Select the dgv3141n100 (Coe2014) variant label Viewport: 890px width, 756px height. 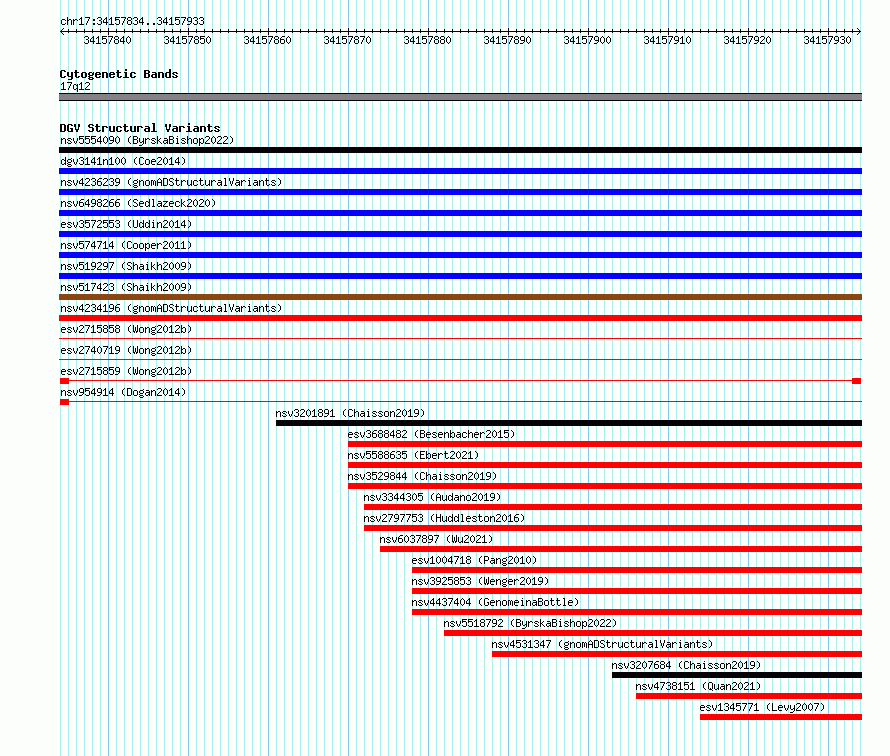(123, 161)
